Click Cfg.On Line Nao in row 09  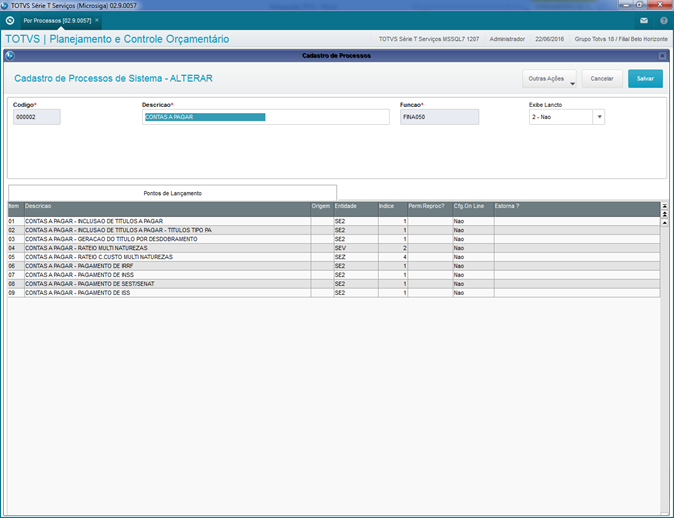[x=473, y=293]
